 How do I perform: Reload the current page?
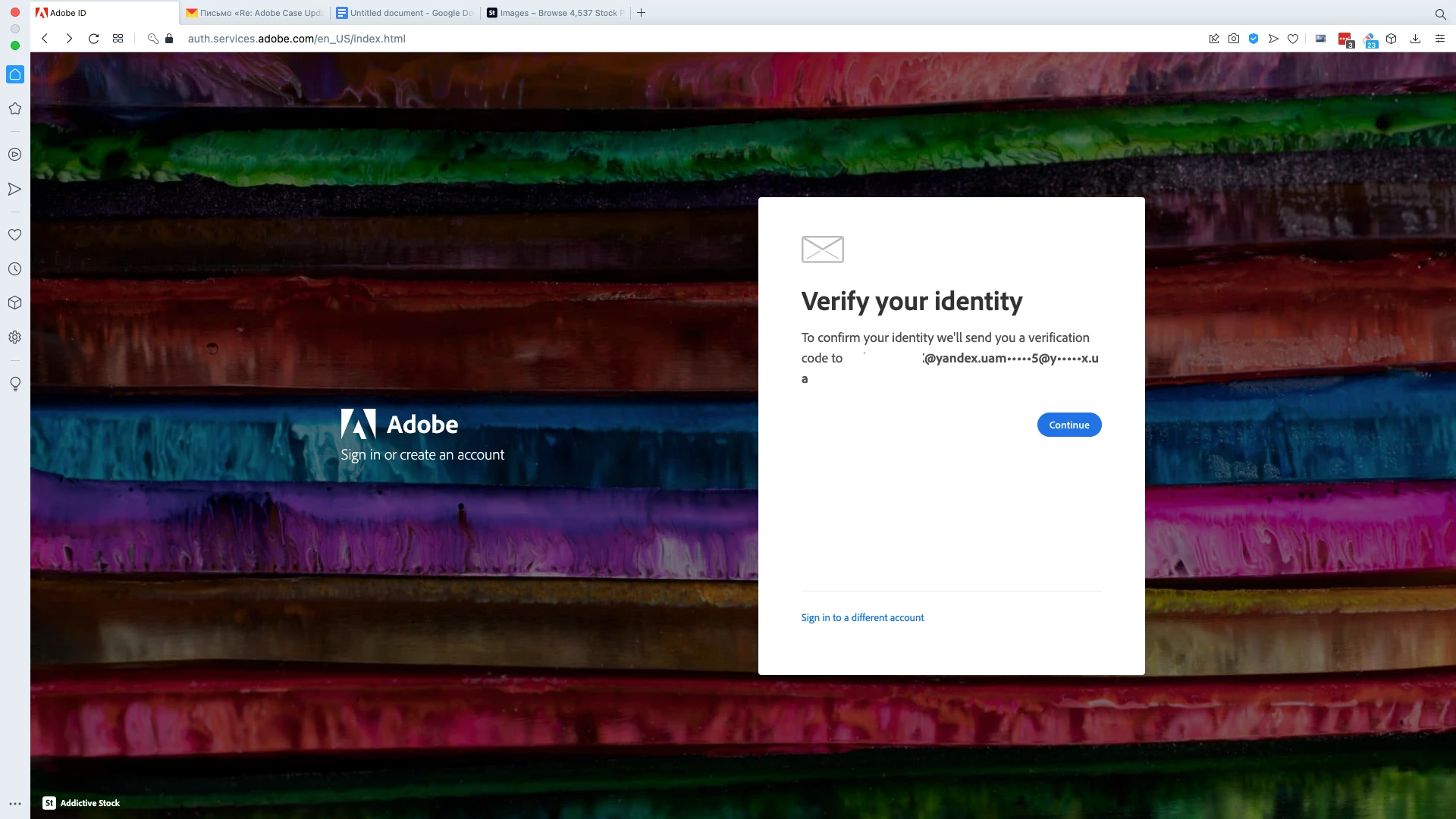point(93,39)
